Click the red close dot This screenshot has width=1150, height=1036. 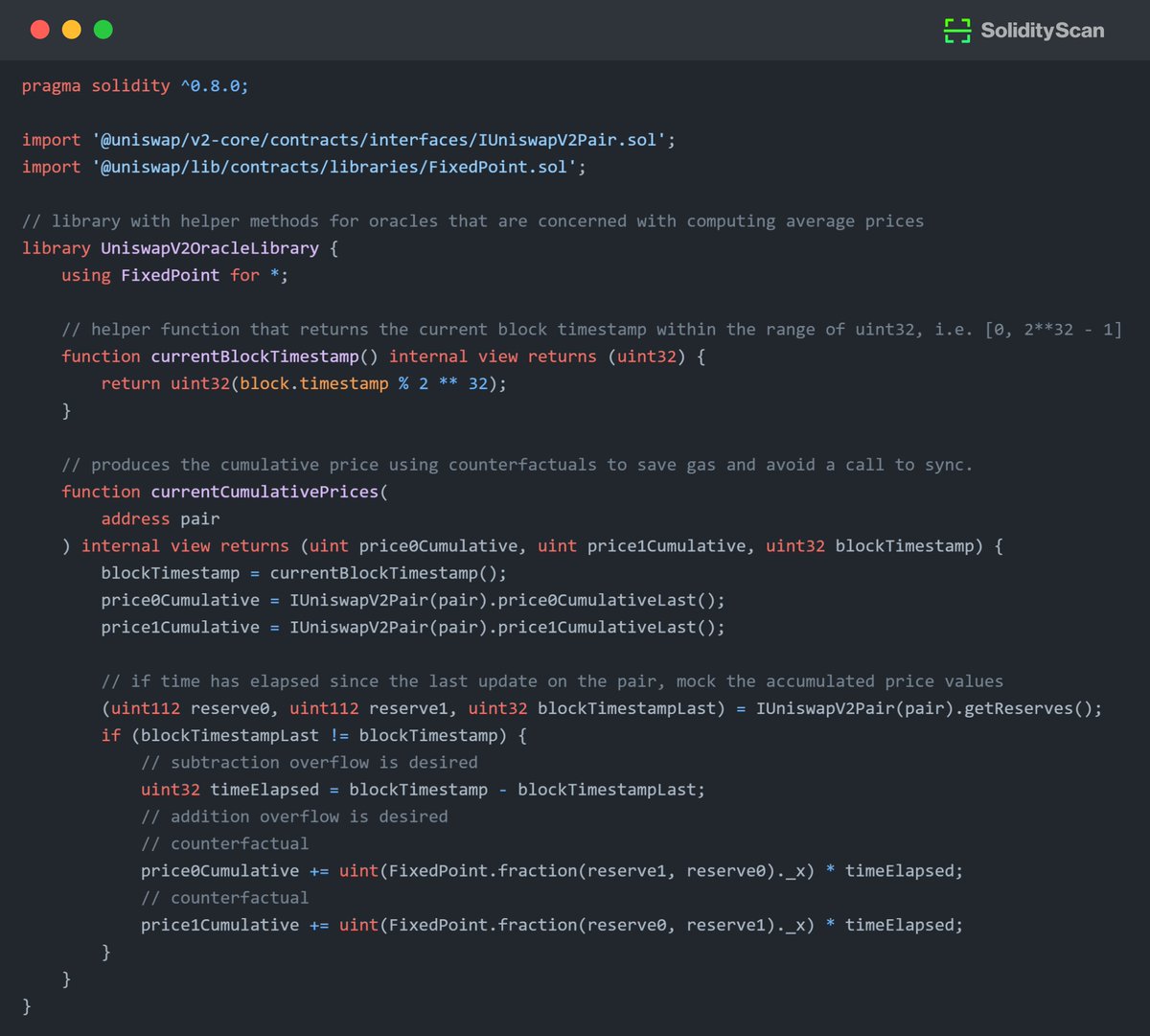point(40,30)
